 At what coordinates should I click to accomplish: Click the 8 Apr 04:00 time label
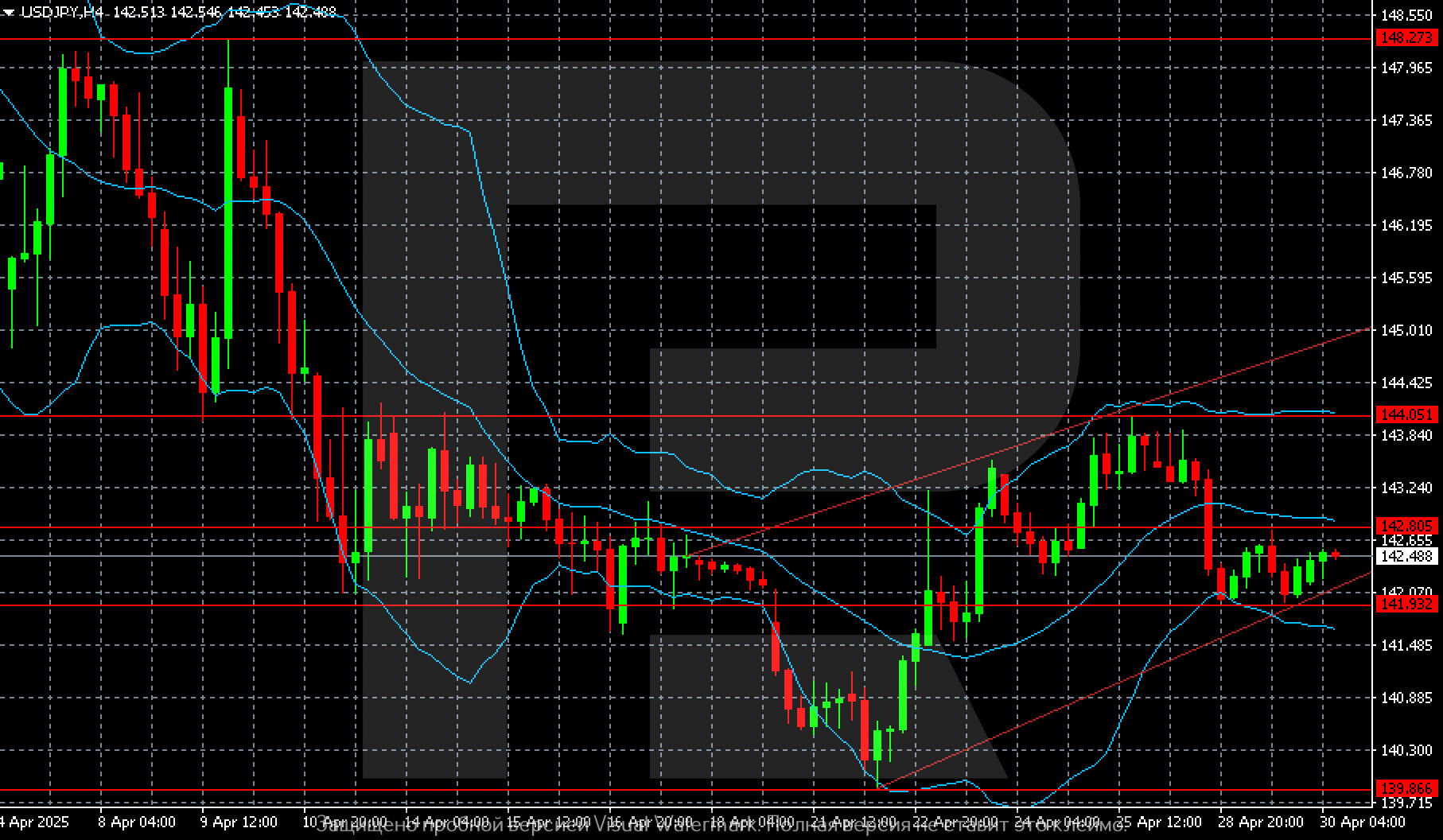click(137, 822)
